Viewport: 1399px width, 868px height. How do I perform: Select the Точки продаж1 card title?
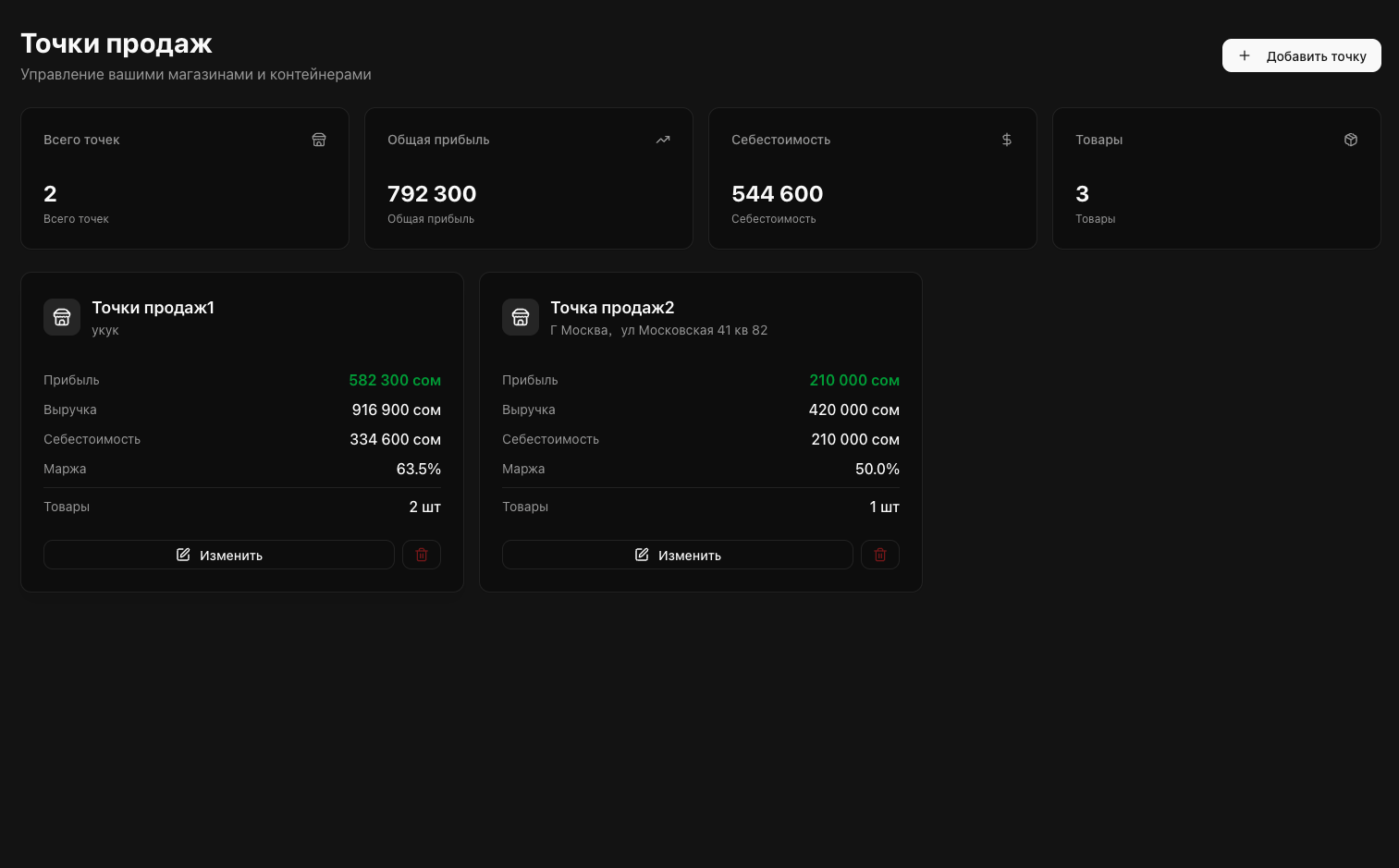point(153,308)
